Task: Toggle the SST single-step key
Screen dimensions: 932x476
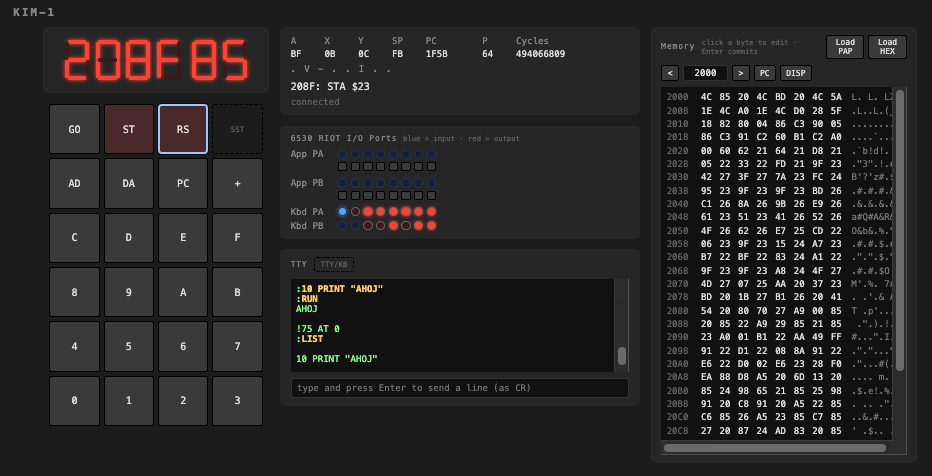Action: (237, 129)
